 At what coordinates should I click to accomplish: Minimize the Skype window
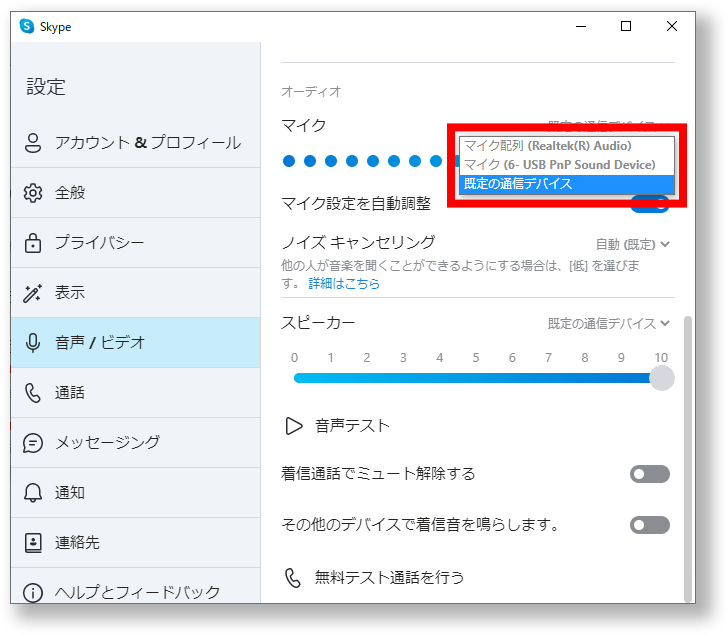pos(581,26)
